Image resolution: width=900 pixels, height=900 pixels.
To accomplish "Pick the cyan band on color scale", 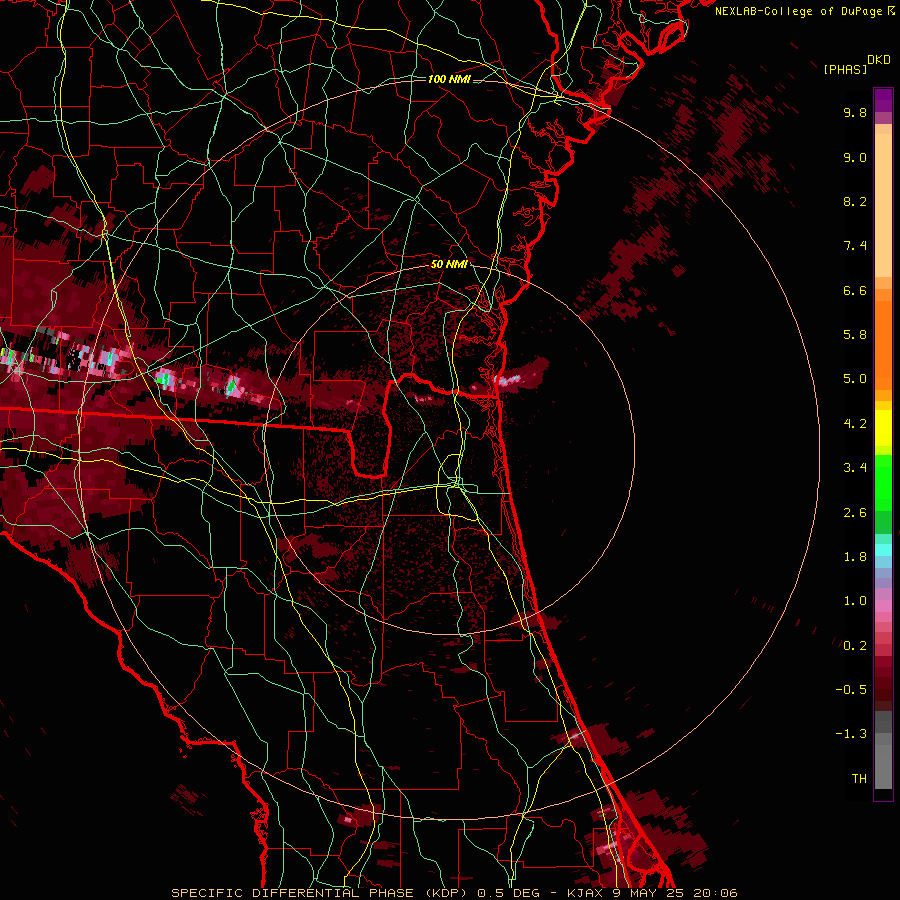I will 883,549.
